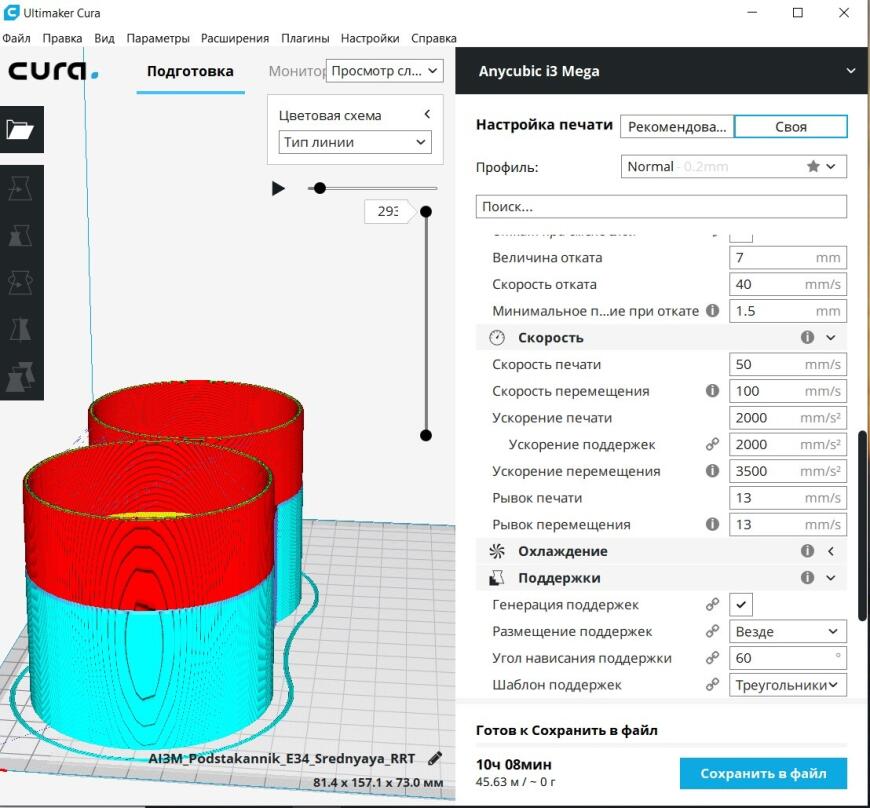
Task: Switch to Монитор tab
Action: [297, 71]
